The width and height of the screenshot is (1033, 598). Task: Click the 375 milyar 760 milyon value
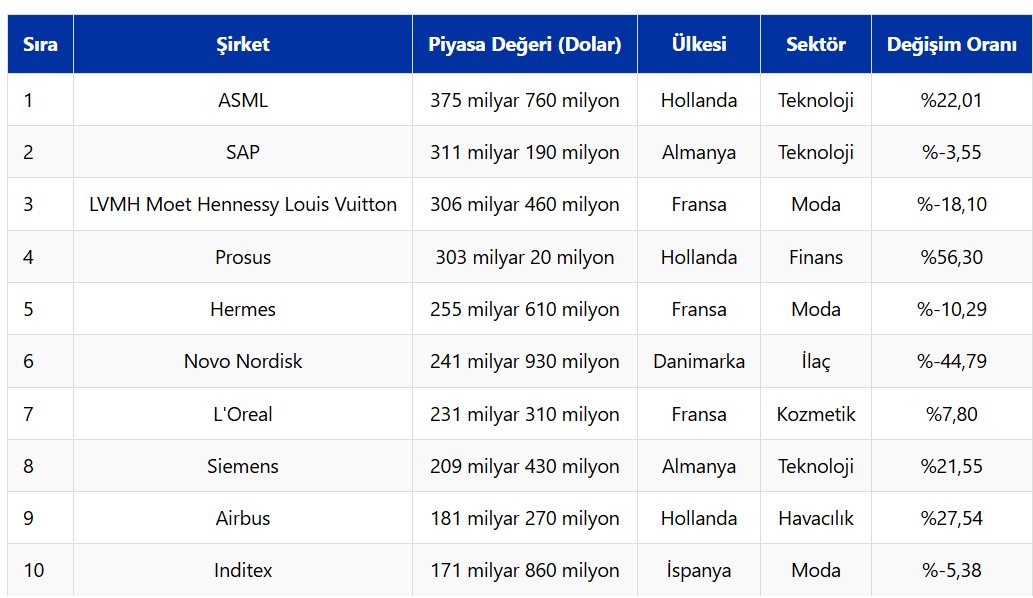click(524, 100)
